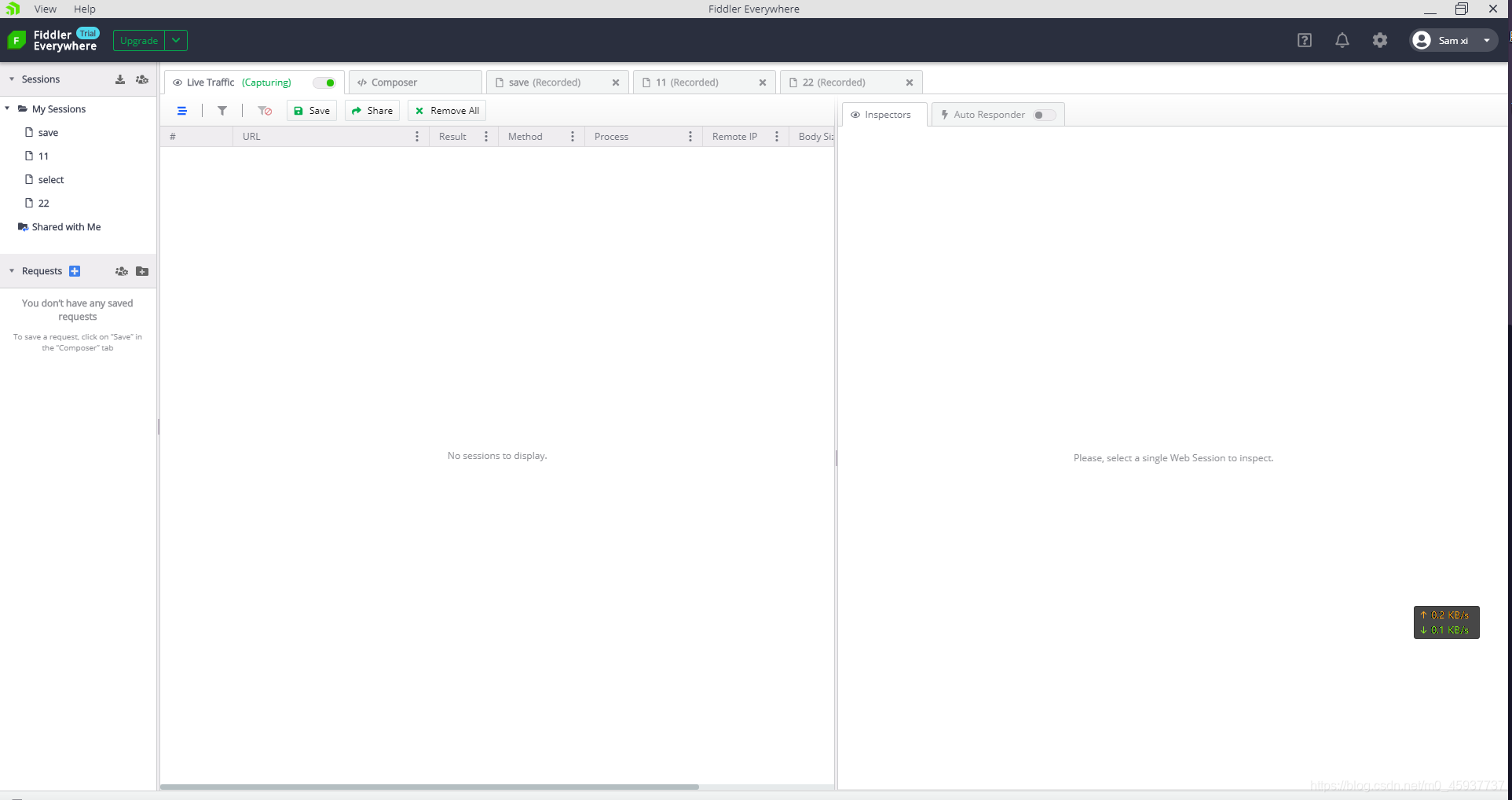Screen dimensions: 1512x800
Task: Close the 22 (Recorded) tab
Action: pyautogui.click(x=910, y=83)
